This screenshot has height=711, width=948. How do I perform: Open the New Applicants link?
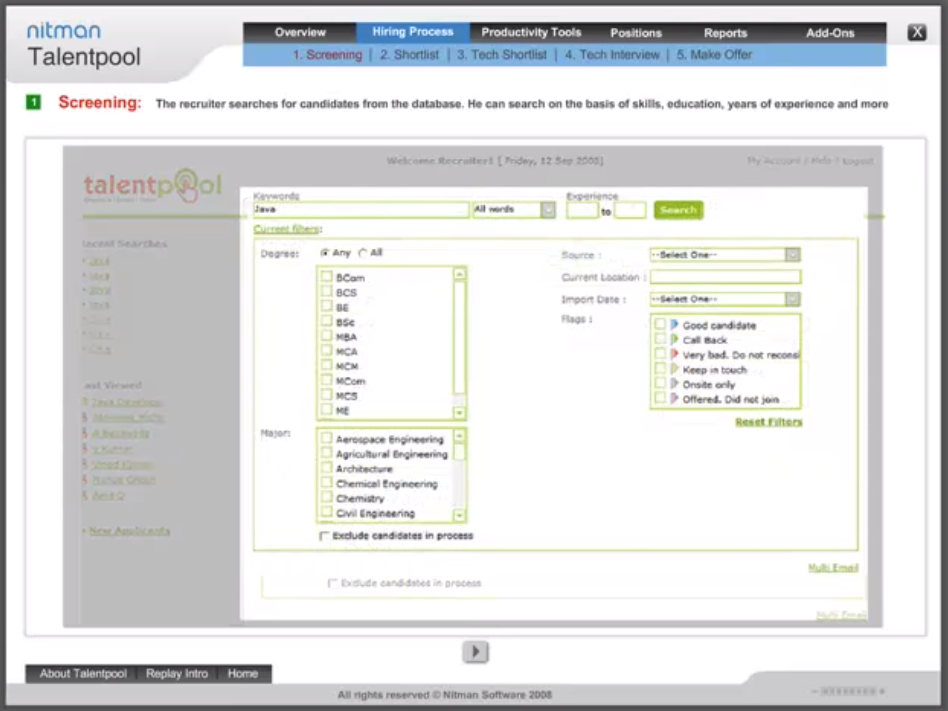point(129,531)
